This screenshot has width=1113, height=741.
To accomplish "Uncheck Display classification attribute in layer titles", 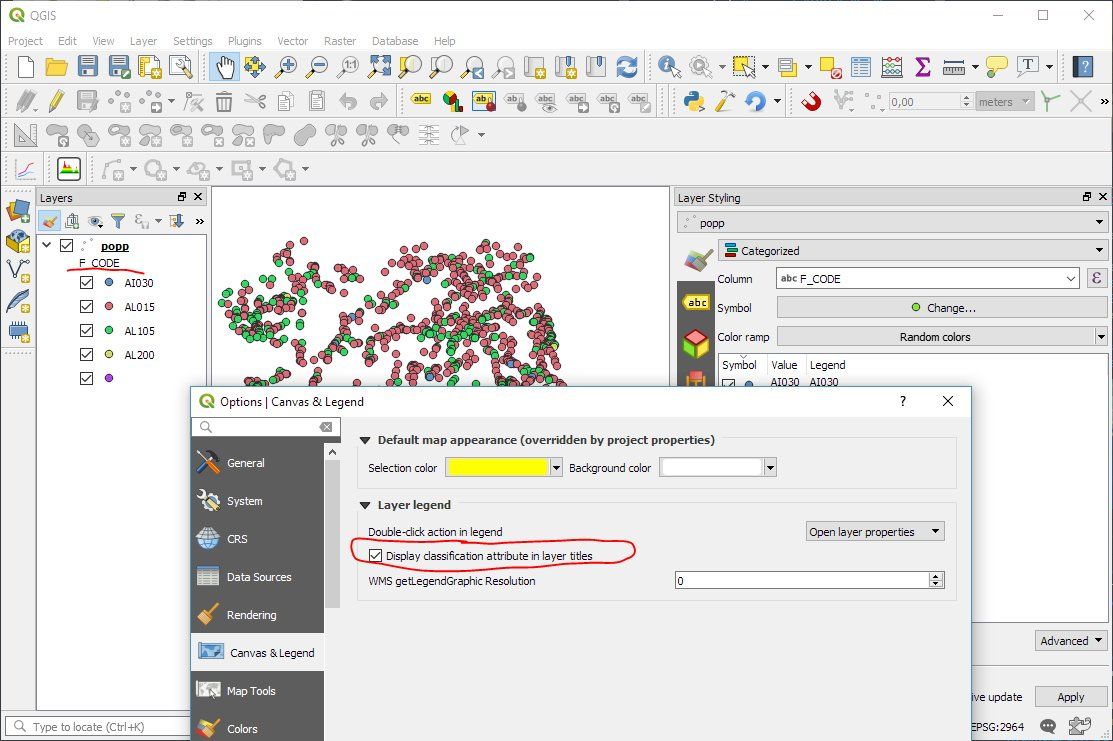I will 375,556.
